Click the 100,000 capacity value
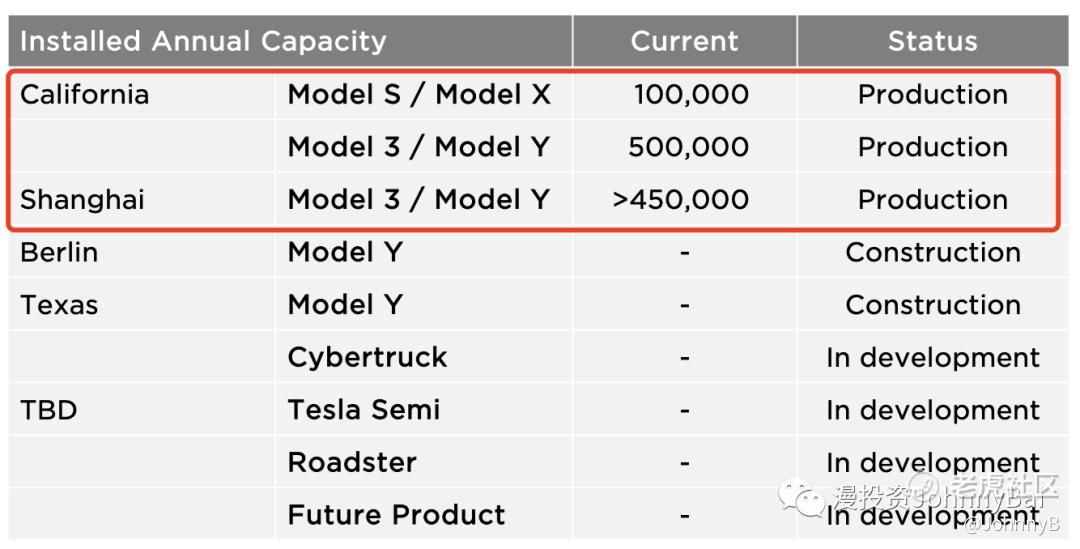The height and width of the screenshot is (549, 1080). (x=692, y=94)
